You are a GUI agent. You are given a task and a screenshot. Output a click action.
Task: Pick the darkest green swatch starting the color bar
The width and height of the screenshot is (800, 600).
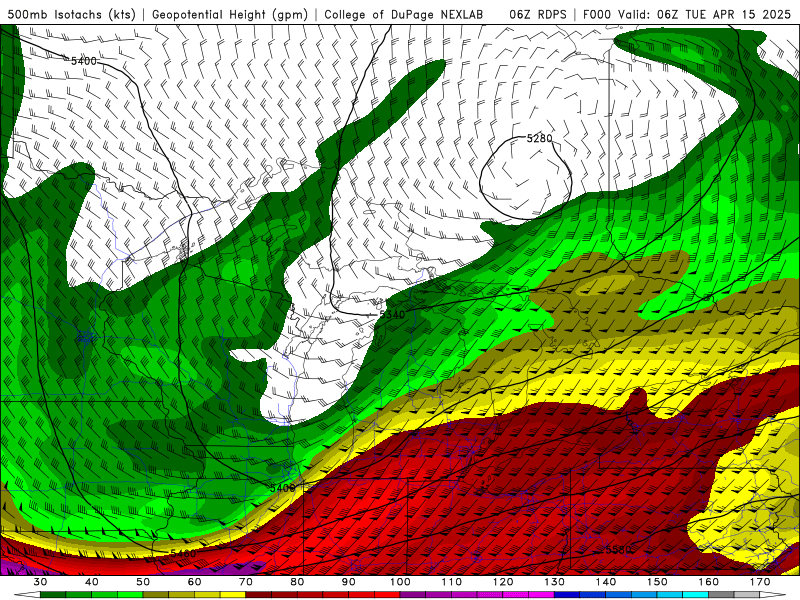click(53, 595)
